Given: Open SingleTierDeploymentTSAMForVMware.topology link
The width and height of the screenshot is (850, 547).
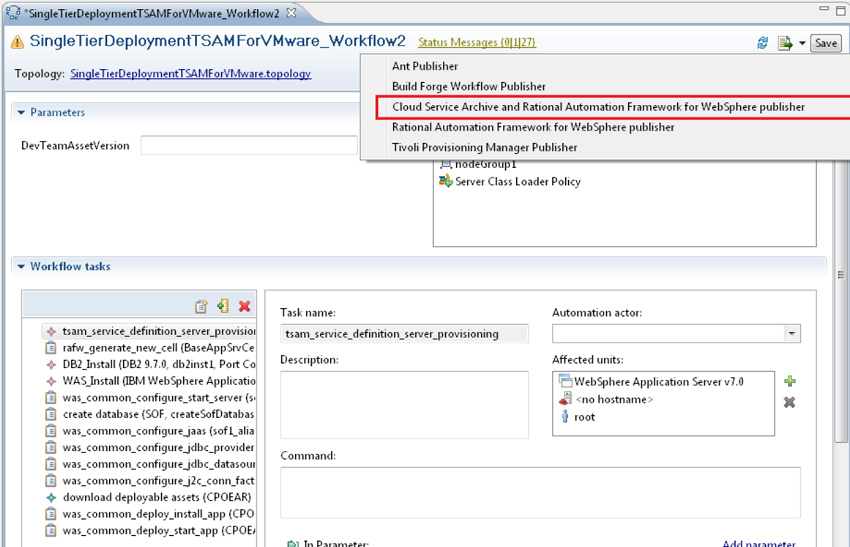Looking at the screenshot, I should pyautogui.click(x=190, y=74).
